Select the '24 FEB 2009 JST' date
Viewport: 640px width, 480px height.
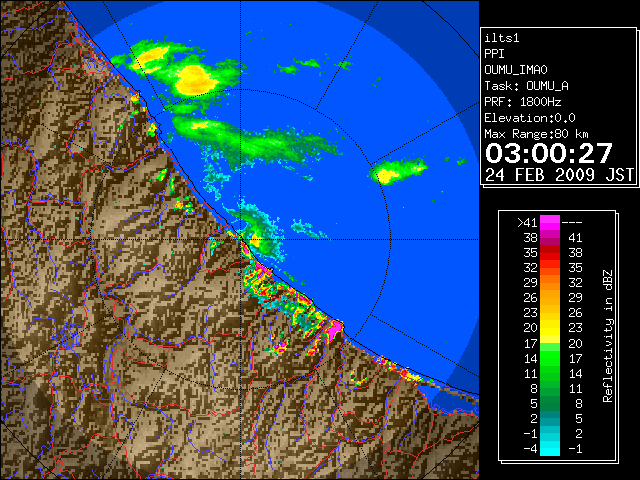[560, 175]
